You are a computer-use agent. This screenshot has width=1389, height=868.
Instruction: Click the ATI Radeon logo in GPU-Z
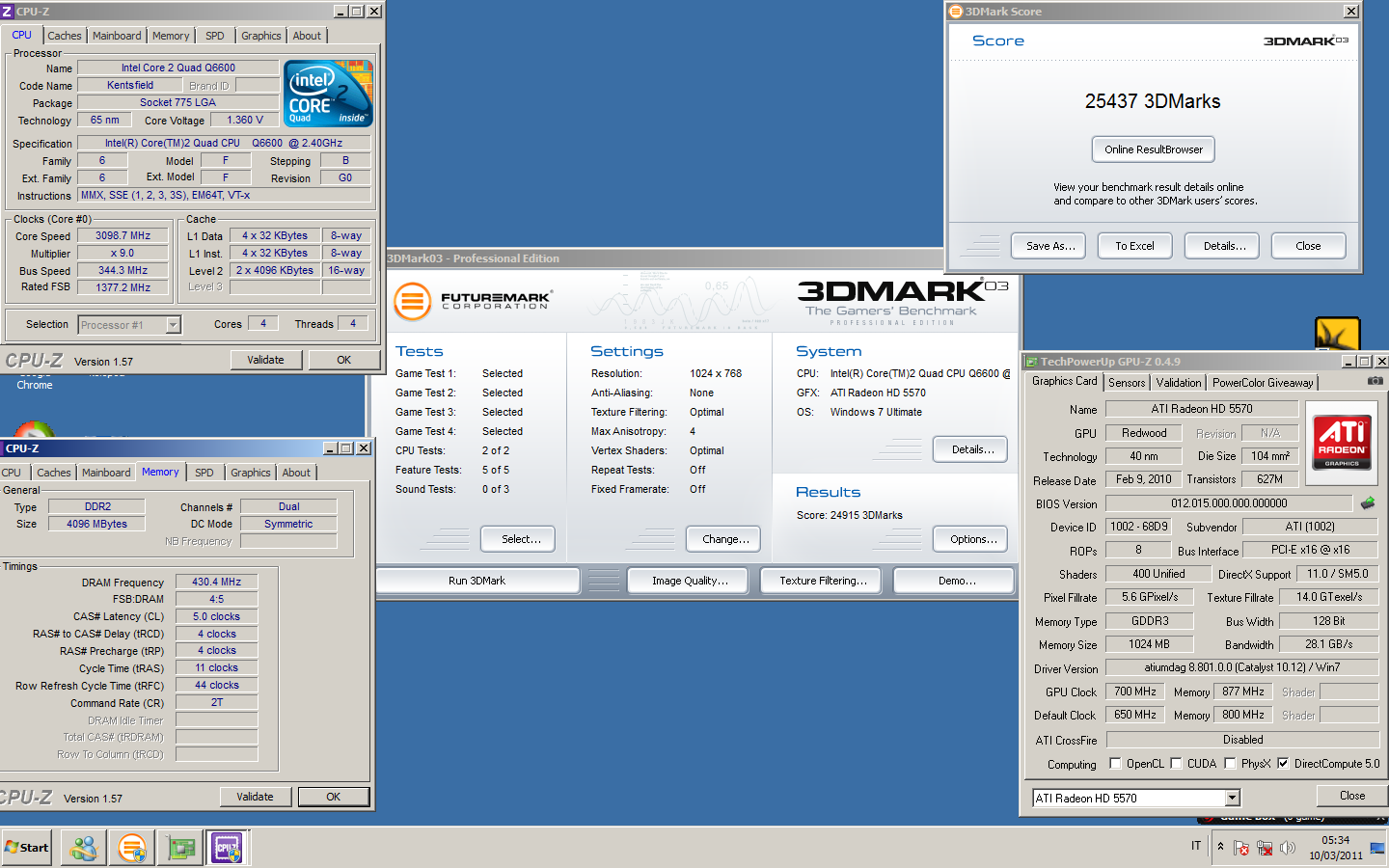pos(1342,444)
